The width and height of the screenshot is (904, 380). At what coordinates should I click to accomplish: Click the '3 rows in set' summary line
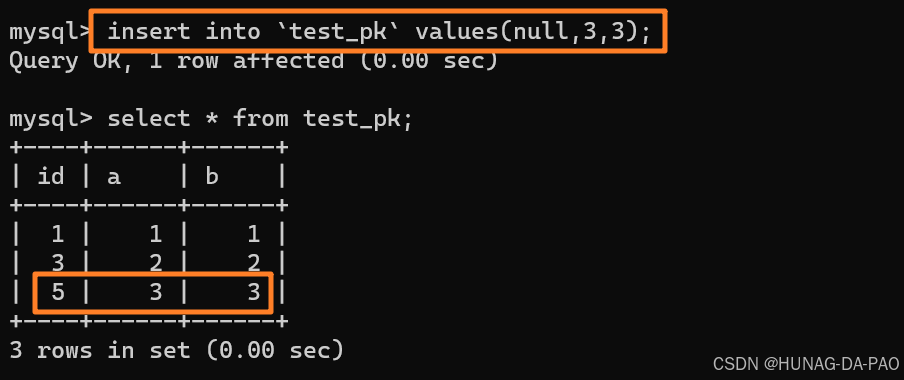(176, 350)
